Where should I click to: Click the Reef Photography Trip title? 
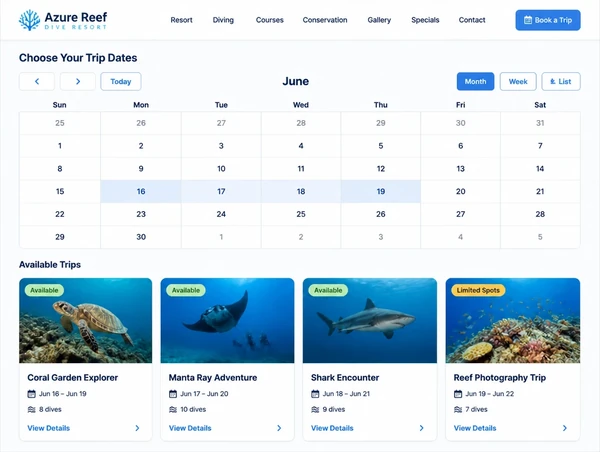tap(500, 378)
